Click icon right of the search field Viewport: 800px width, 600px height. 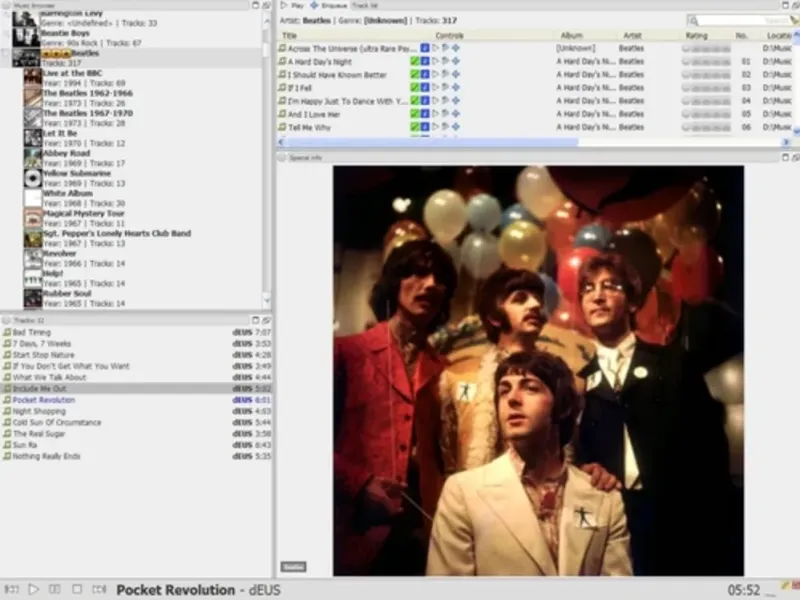pyautogui.click(x=795, y=20)
